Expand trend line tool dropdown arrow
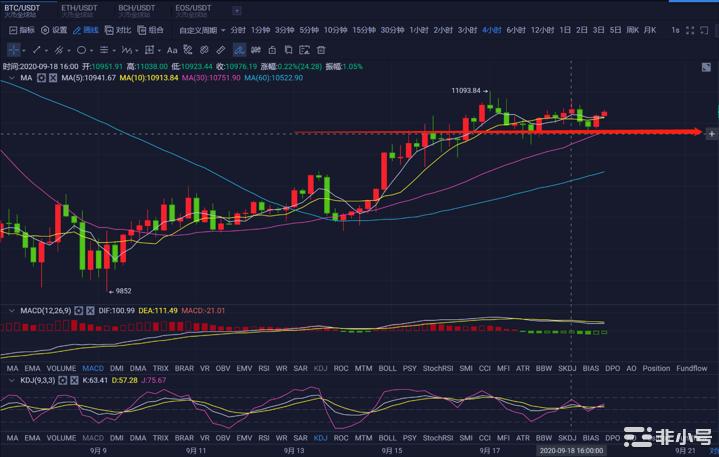This screenshot has height=457, width=719. coord(46,50)
